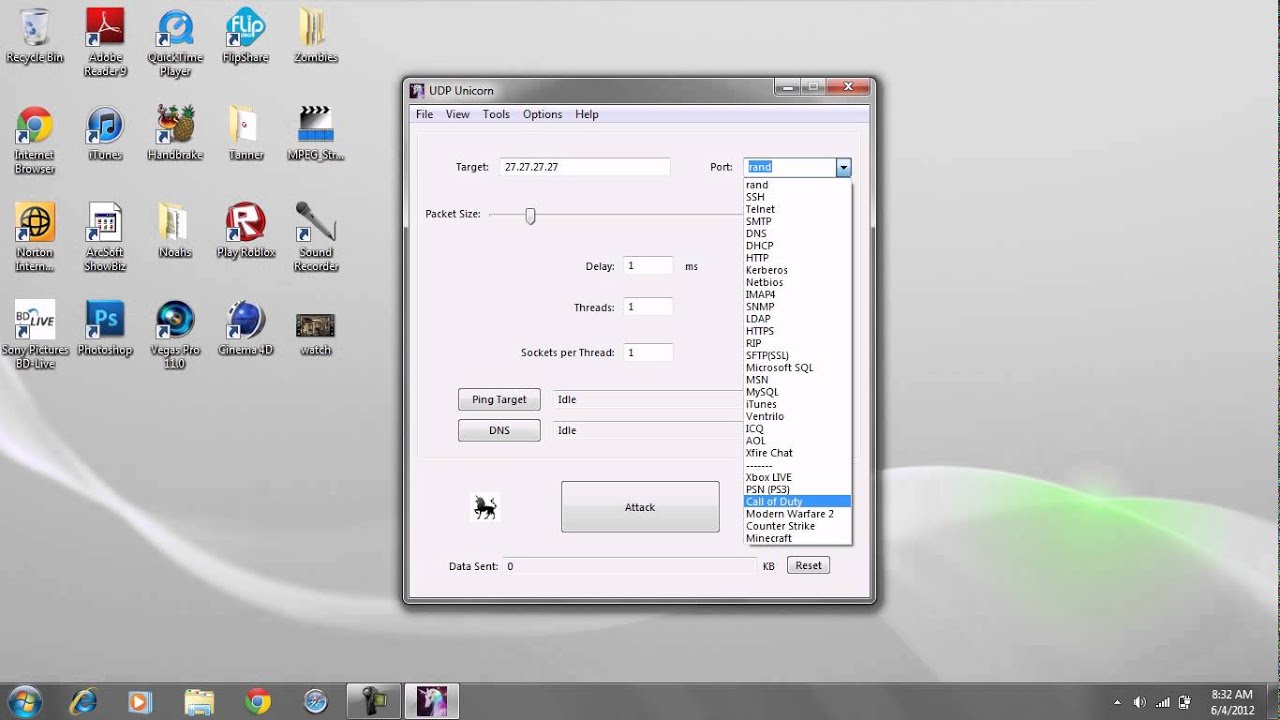Screen dimensions: 1280x720
Task: Click the DNS lookup button
Action: (x=499, y=430)
